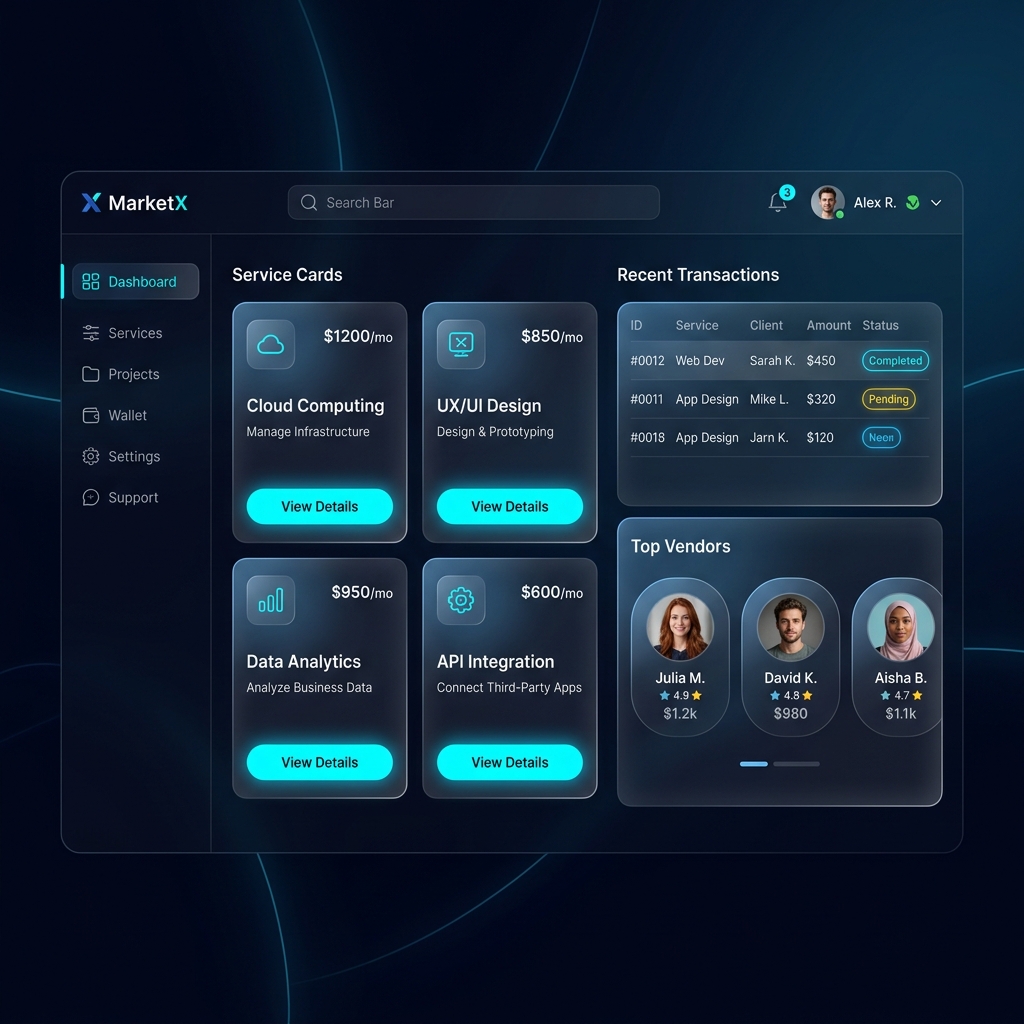
Task: Click the Pending status badge
Action: pos(889,399)
